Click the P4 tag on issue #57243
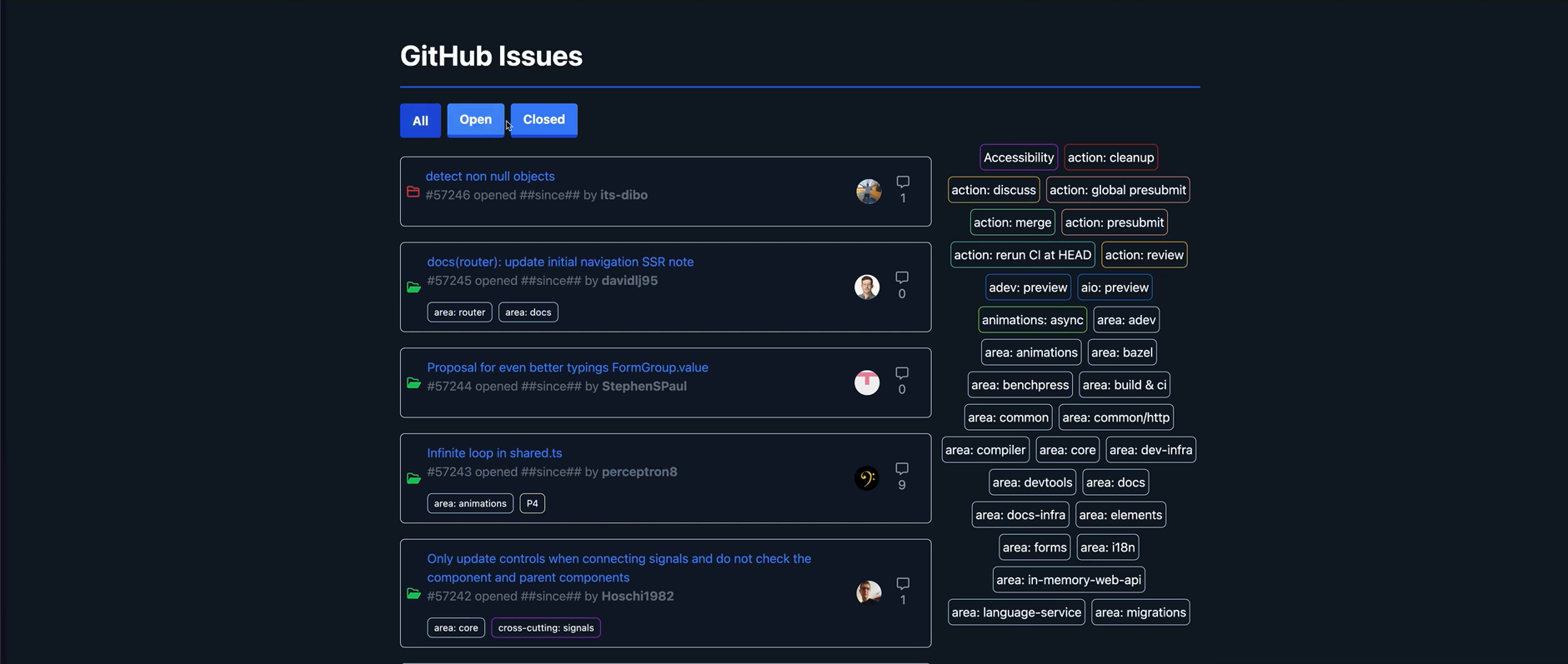This screenshot has height=664, width=1568. (x=532, y=503)
